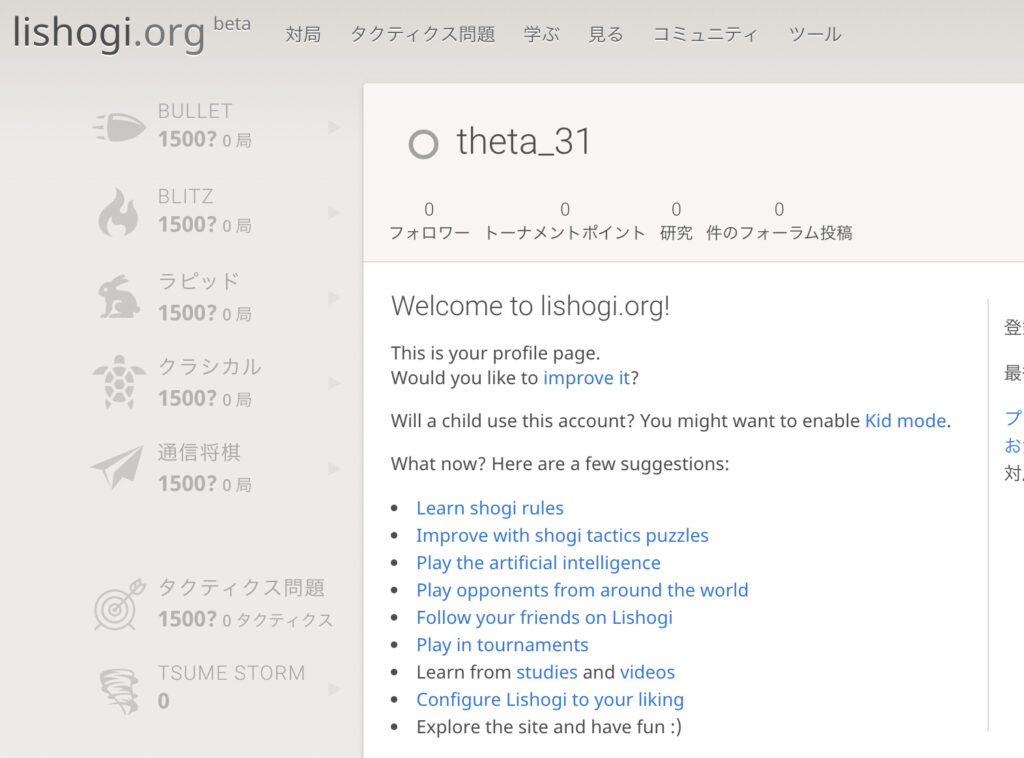Click the tornado Tsume Storm icon
Screen dimensions: 1024x758
(x=119, y=689)
